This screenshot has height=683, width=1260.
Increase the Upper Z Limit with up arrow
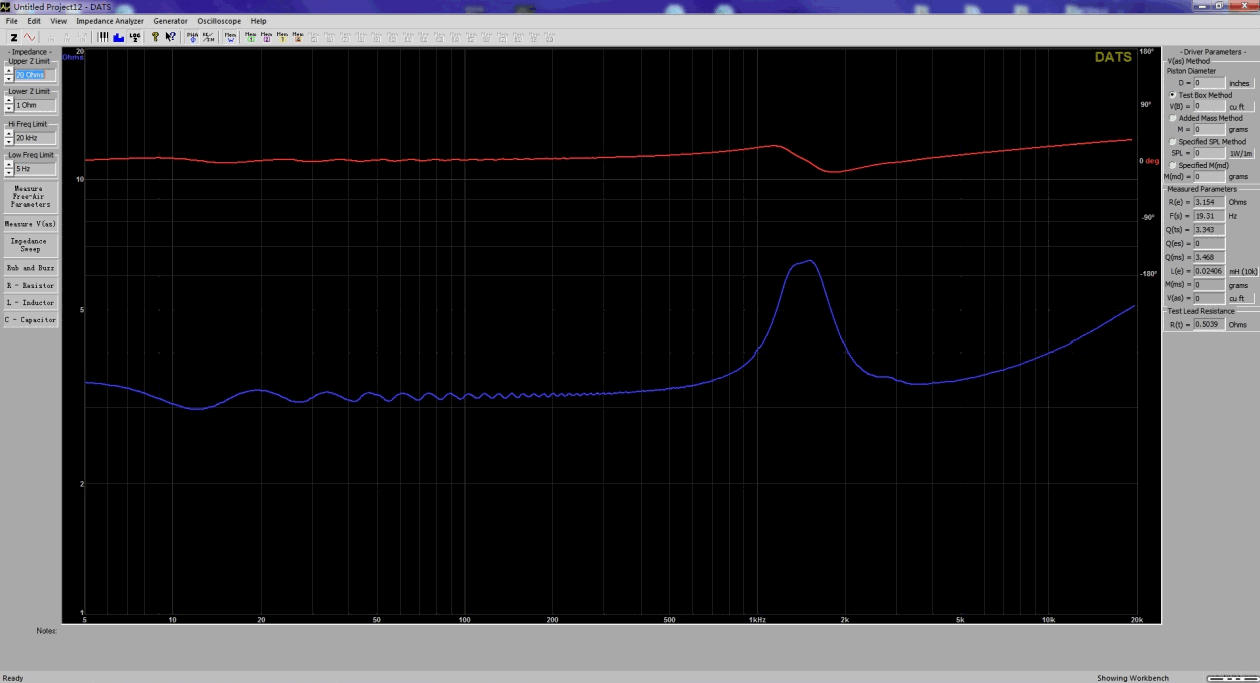click(8, 71)
